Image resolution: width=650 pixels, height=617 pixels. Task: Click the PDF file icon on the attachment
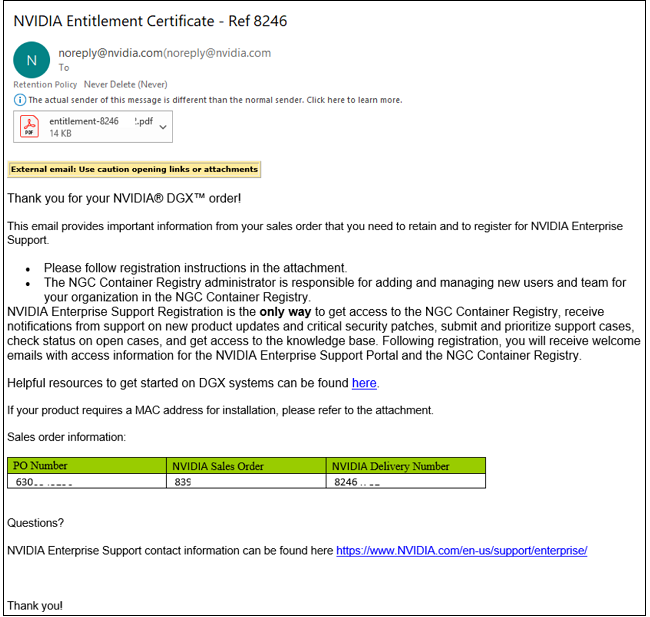tap(31, 127)
